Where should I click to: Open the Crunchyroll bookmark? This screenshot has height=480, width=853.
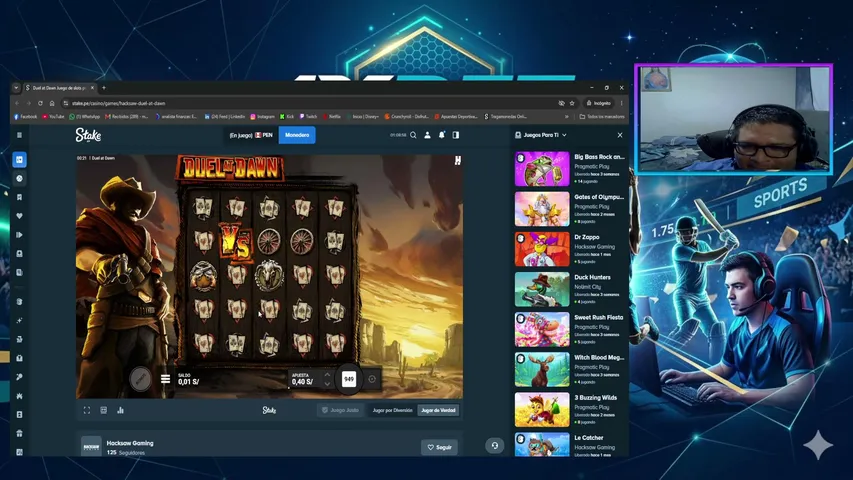[x=407, y=116]
